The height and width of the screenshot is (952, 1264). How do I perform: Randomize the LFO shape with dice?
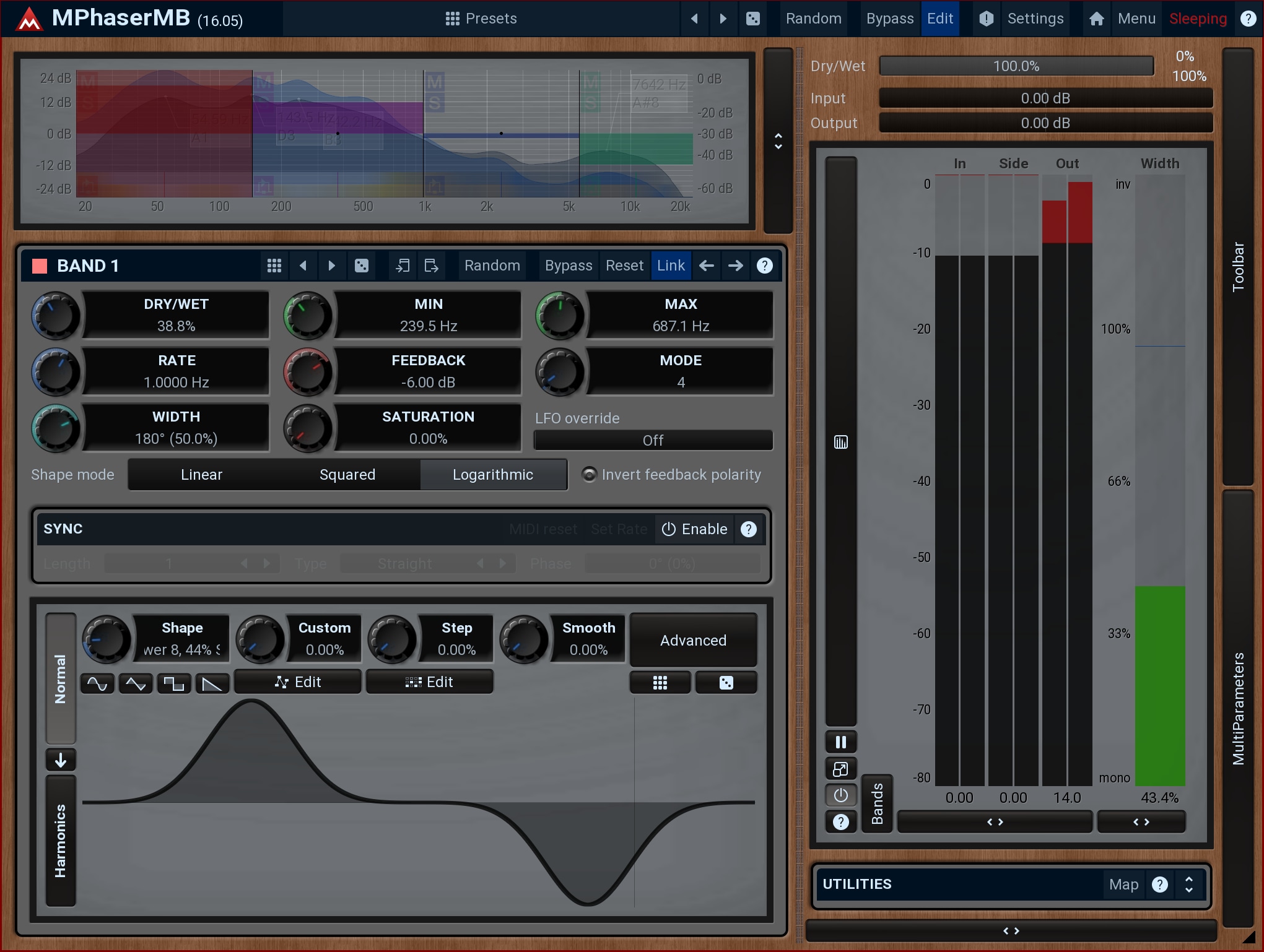tap(726, 683)
